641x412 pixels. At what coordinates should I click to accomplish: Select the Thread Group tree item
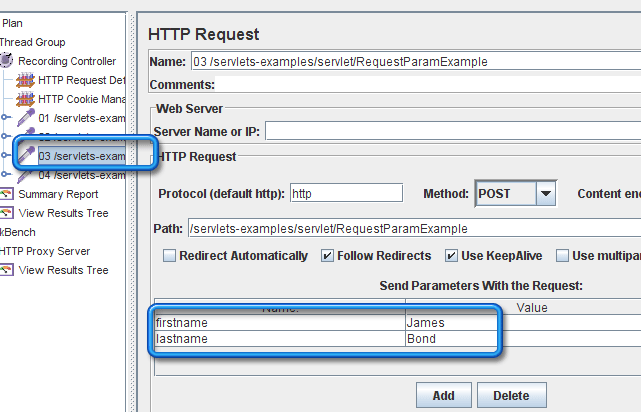tap(32, 42)
